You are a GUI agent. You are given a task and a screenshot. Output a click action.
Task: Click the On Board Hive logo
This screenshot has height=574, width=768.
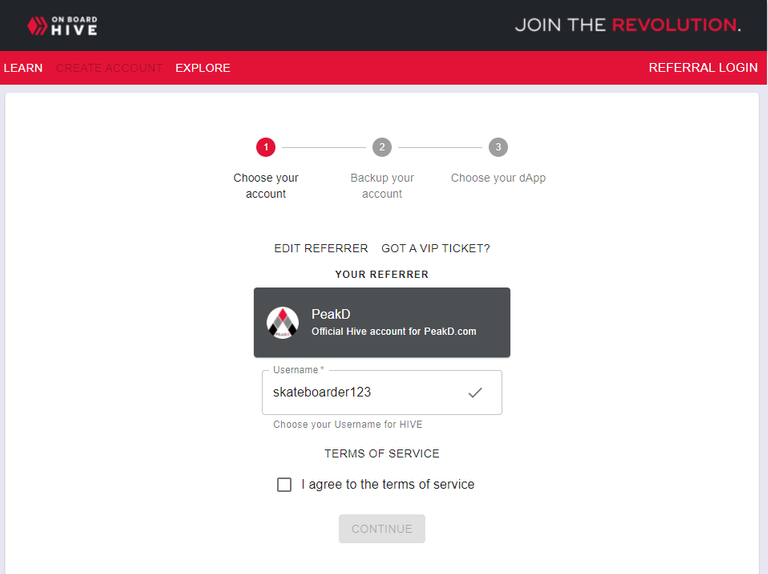[62, 26]
